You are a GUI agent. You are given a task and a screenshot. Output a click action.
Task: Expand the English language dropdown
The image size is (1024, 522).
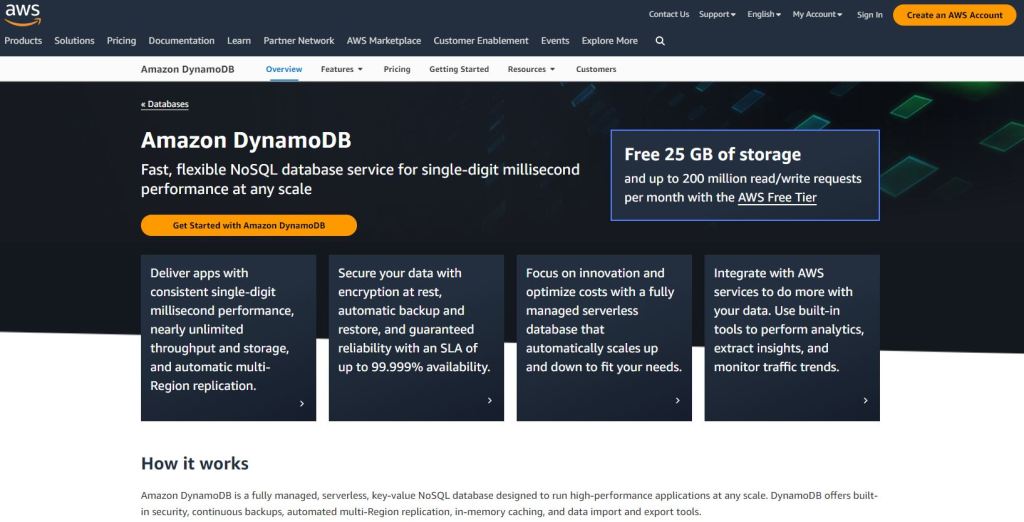[x=764, y=14]
